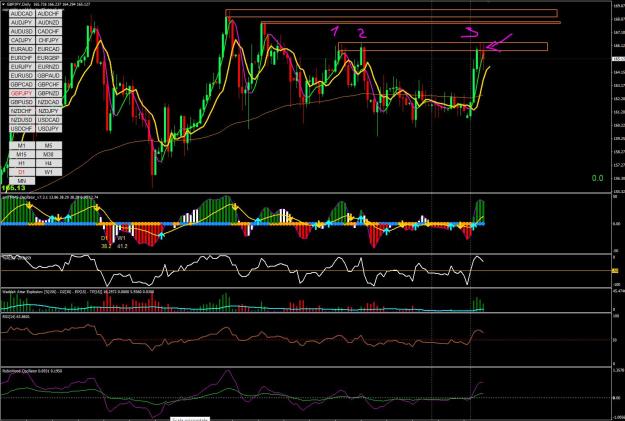This screenshot has width=625, height=421.
Task: Click the green 0.0 value label
Action: click(x=597, y=178)
